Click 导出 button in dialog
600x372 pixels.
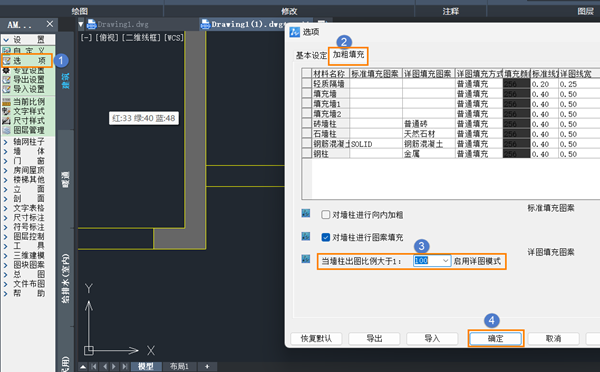[374, 339]
